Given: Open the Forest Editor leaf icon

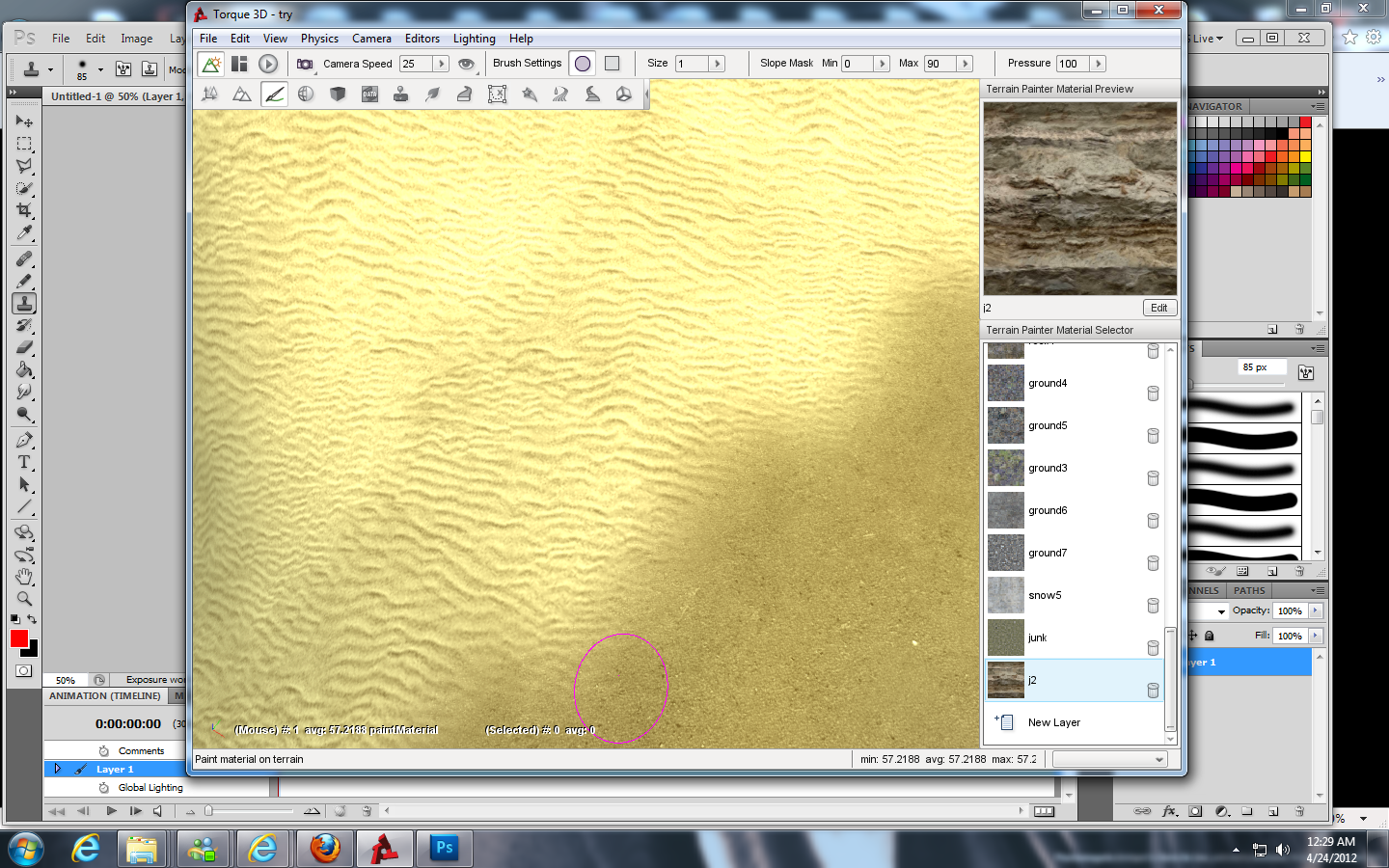Looking at the screenshot, I should click(433, 94).
